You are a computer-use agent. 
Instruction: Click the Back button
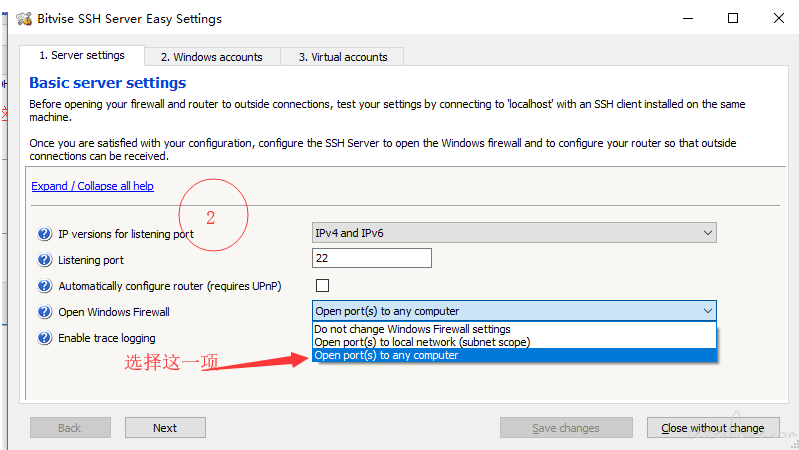click(x=70, y=428)
